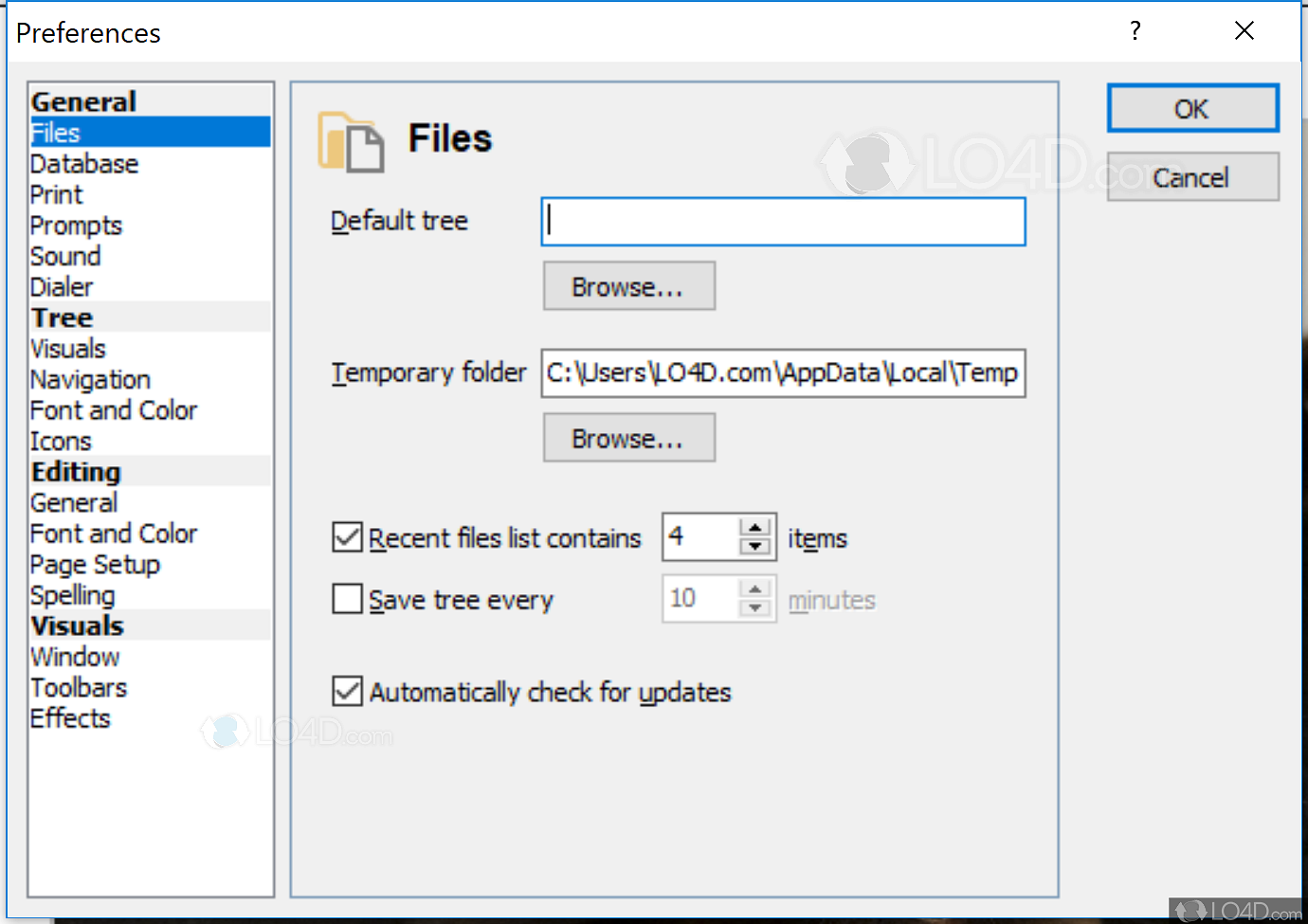Open Navigation settings under Tree
This screenshot has height=924, width=1308.
[90, 379]
